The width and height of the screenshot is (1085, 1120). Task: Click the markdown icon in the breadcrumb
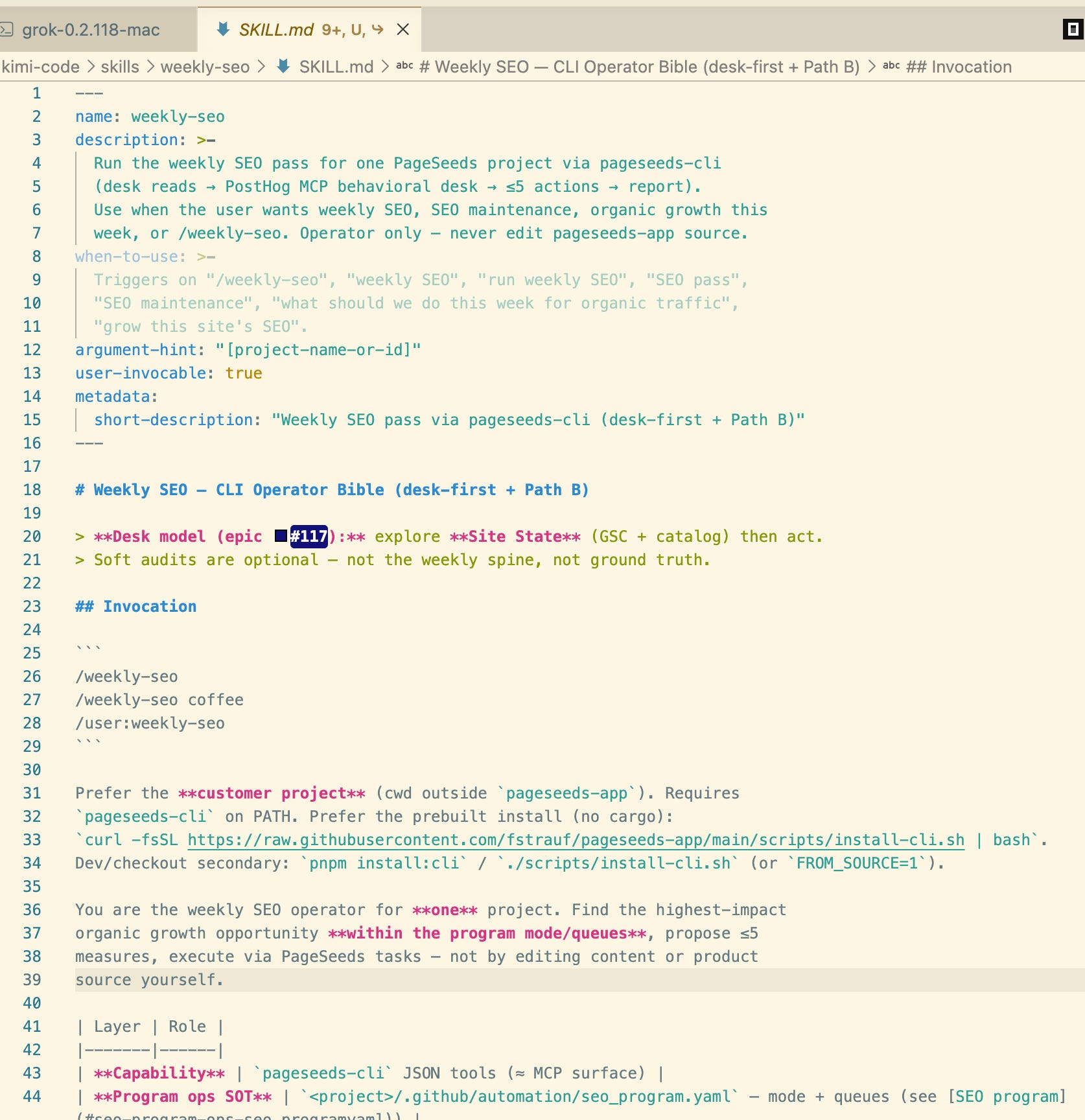(283, 66)
